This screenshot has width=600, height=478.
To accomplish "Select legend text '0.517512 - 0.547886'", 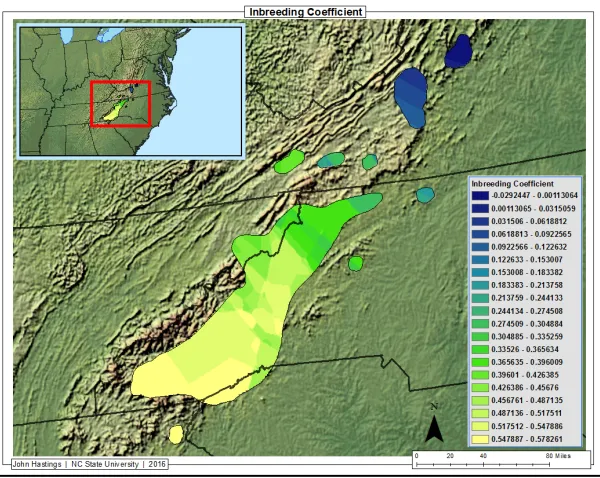I will coord(527,426).
